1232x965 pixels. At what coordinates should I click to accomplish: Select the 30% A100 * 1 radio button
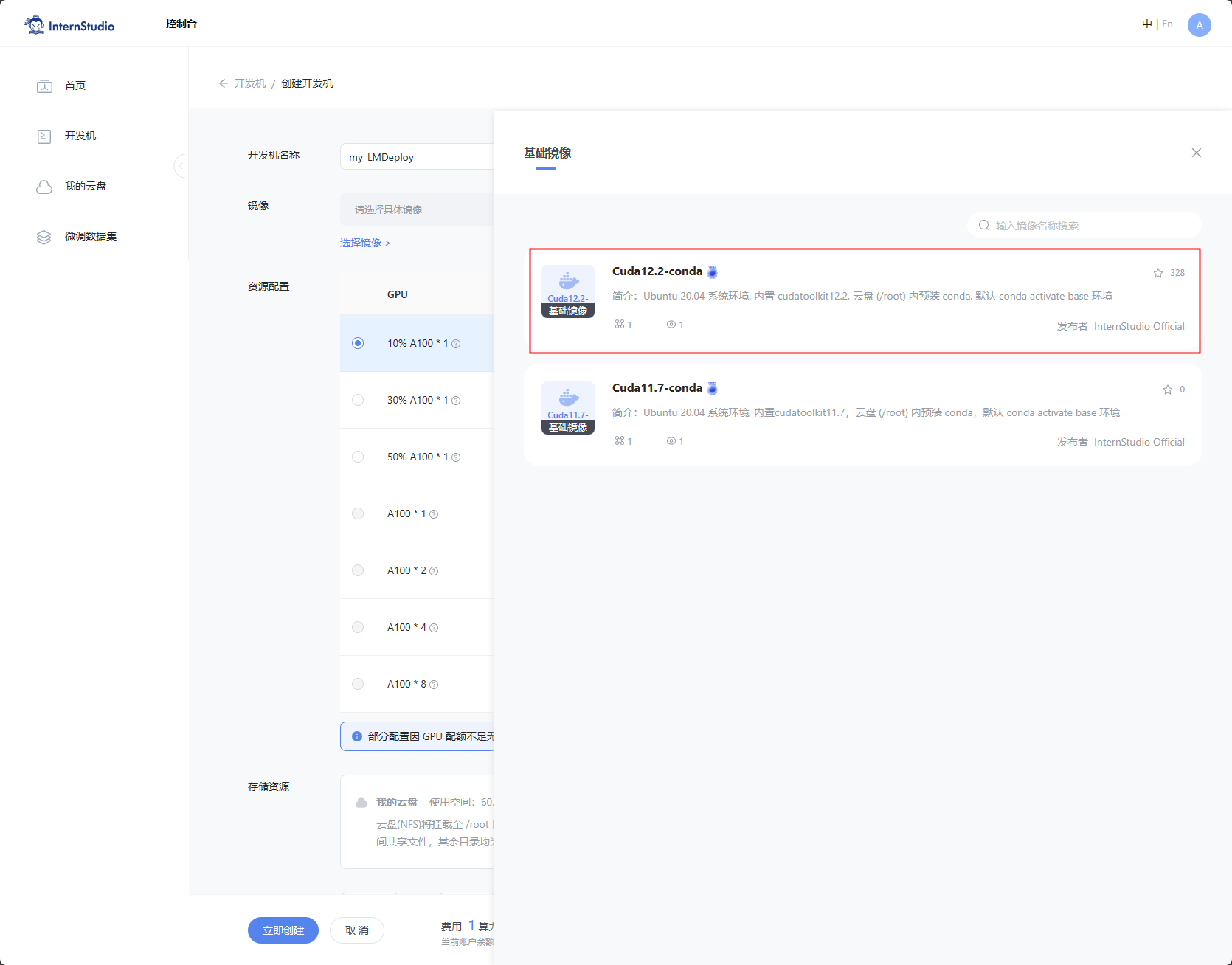(358, 400)
